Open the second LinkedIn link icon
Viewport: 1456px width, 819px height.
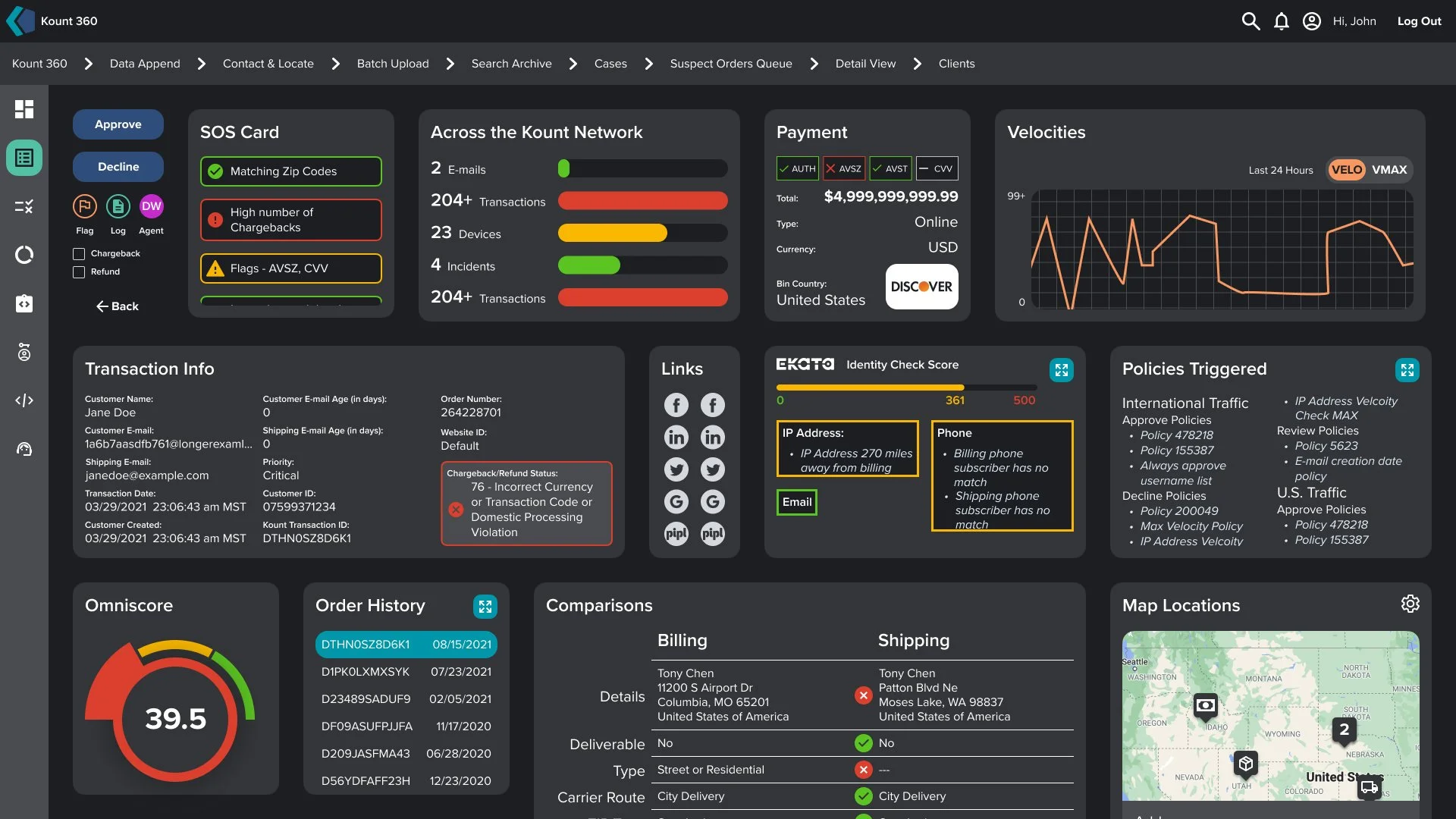point(712,437)
